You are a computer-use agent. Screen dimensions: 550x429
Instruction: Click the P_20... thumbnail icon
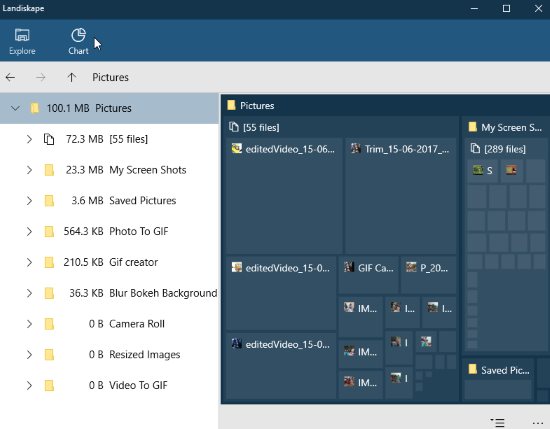(411, 267)
